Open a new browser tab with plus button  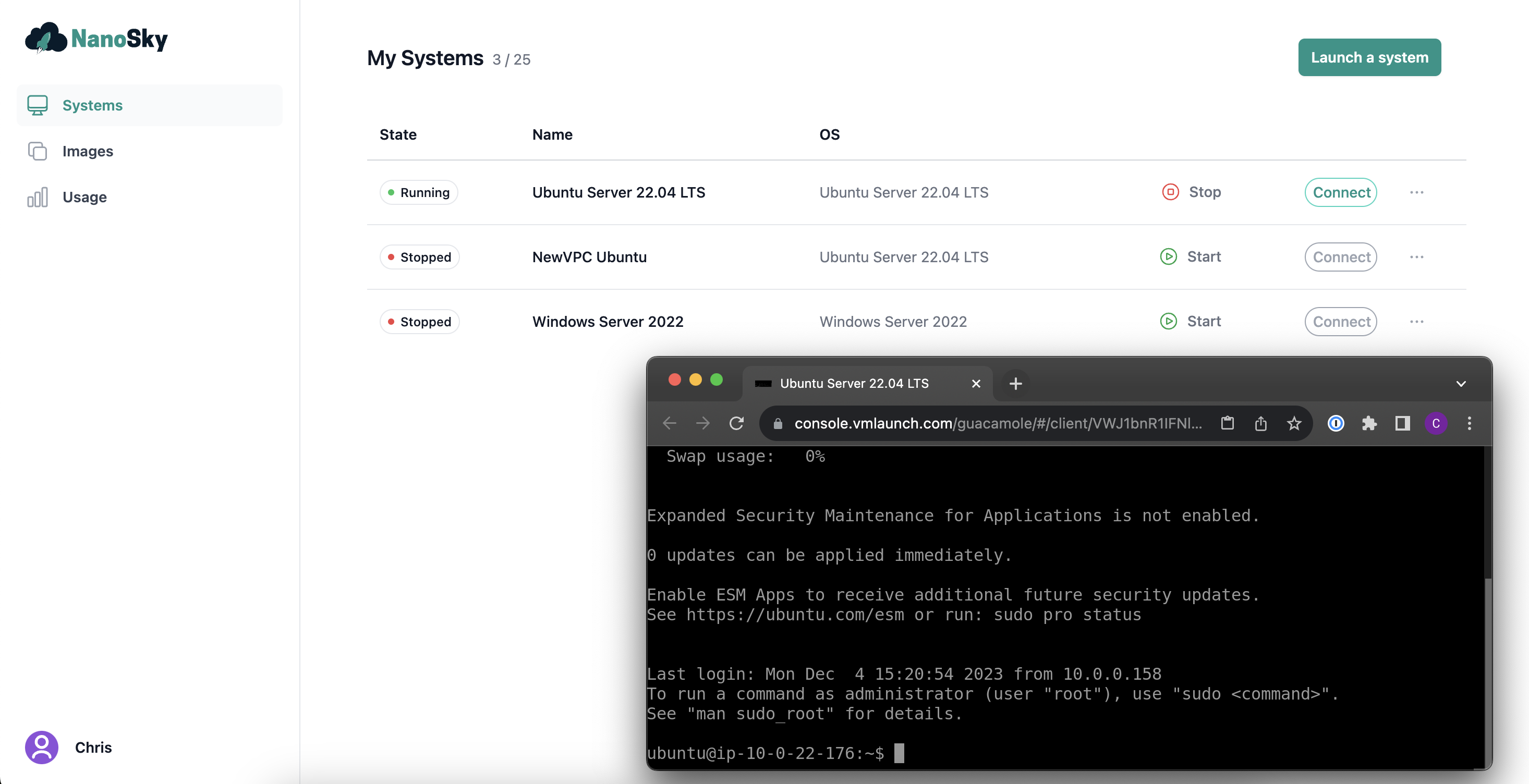[x=1015, y=383]
